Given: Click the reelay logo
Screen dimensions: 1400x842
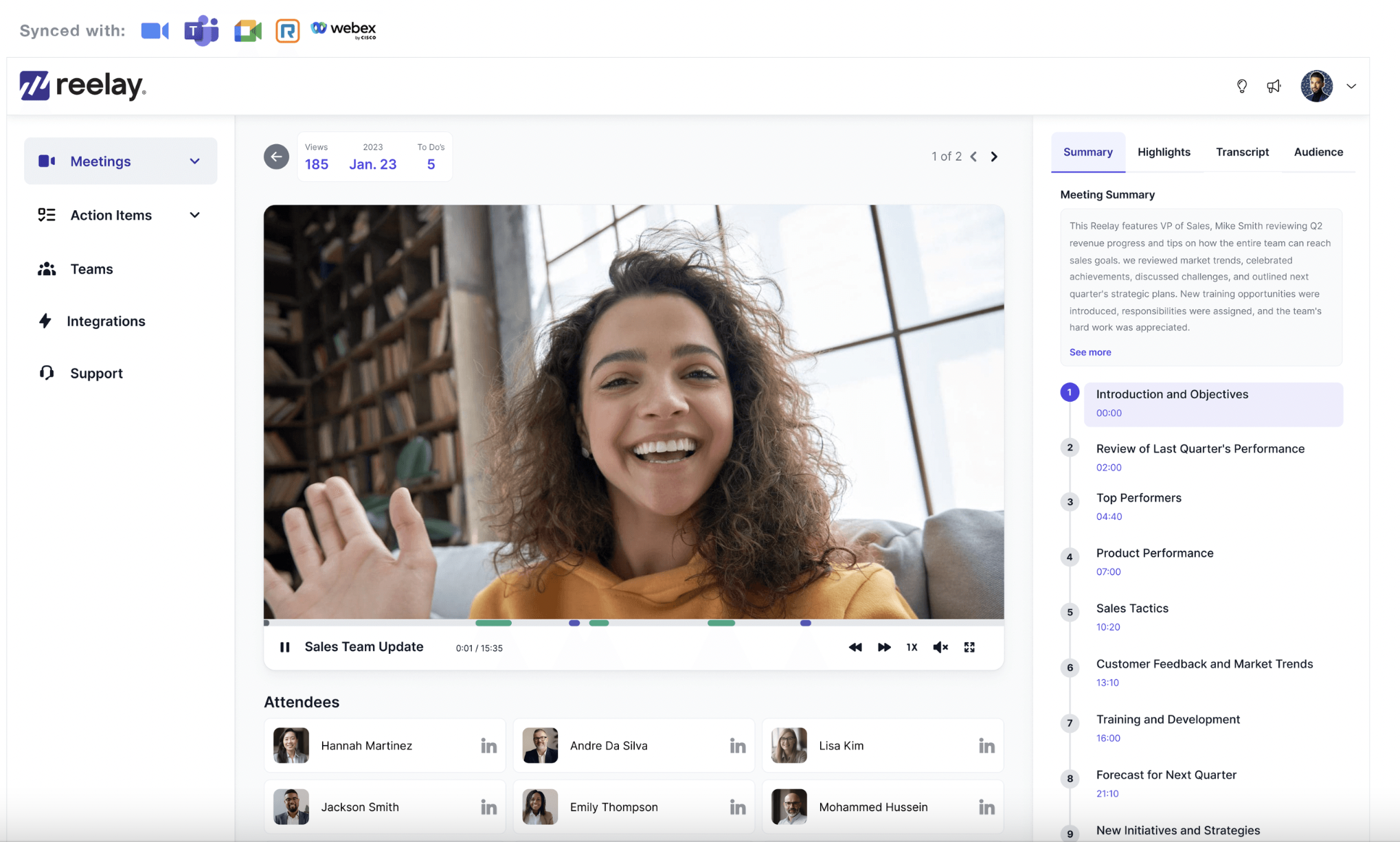Looking at the screenshot, I should coord(82,86).
